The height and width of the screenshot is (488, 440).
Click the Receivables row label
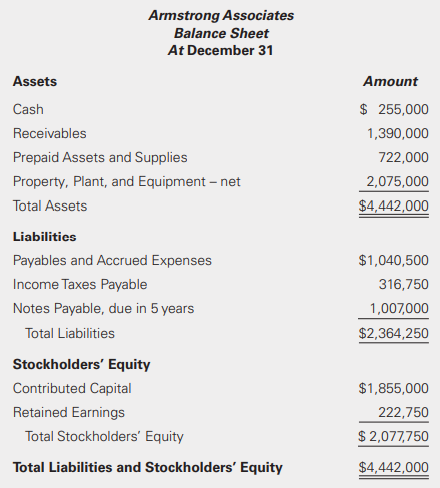pyautogui.click(x=50, y=133)
